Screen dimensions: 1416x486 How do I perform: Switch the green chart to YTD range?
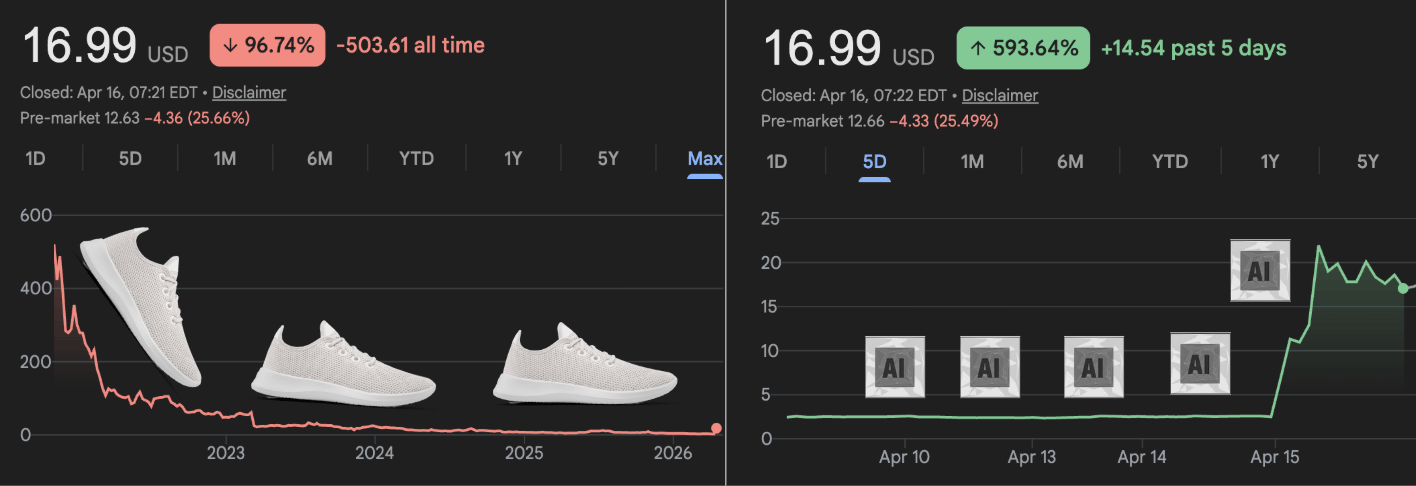[x=1169, y=162]
